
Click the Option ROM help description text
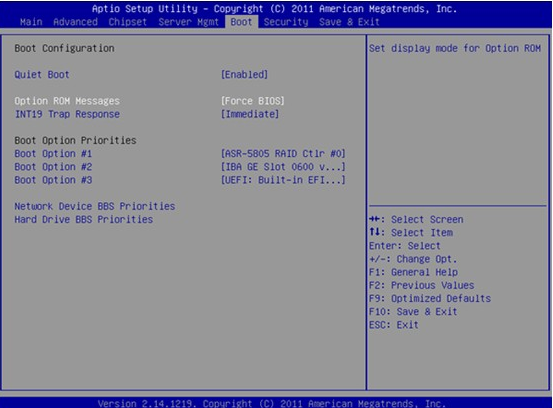(x=455, y=48)
